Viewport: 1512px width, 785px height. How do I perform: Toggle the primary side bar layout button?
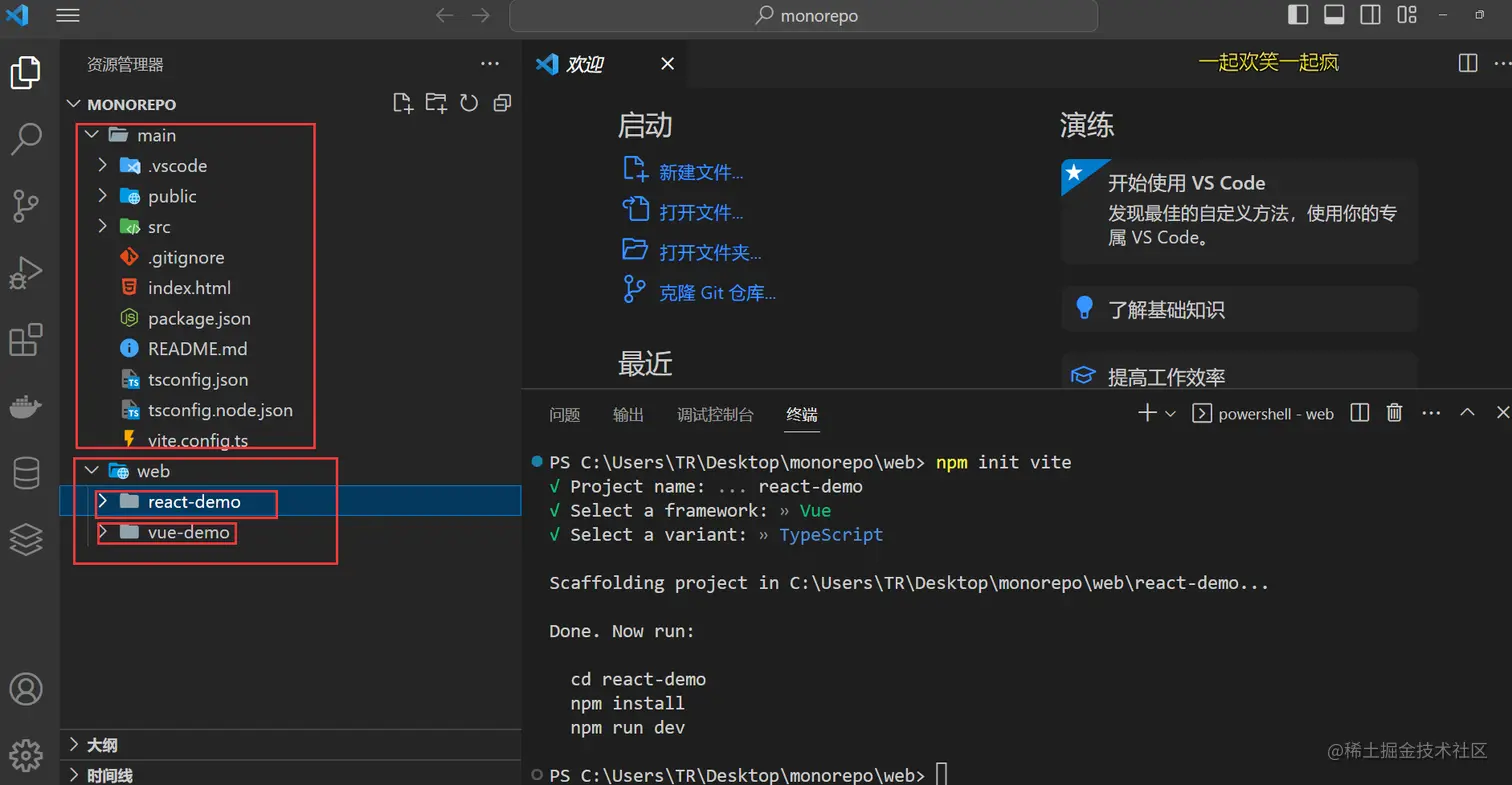[x=1298, y=15]
